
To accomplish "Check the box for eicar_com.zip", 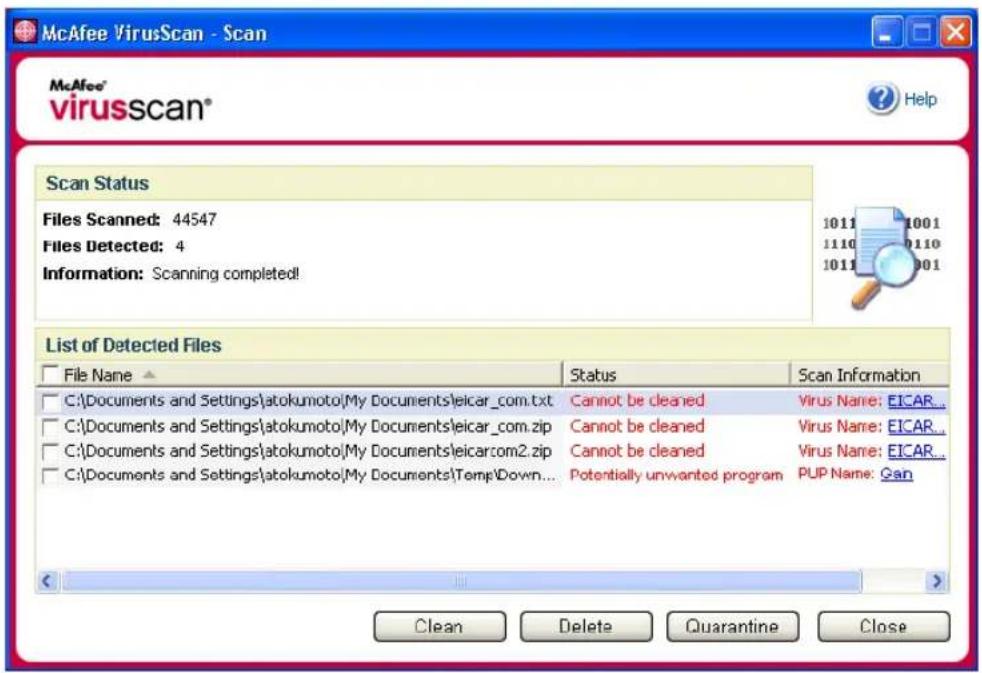I will (x=49, y=427).
